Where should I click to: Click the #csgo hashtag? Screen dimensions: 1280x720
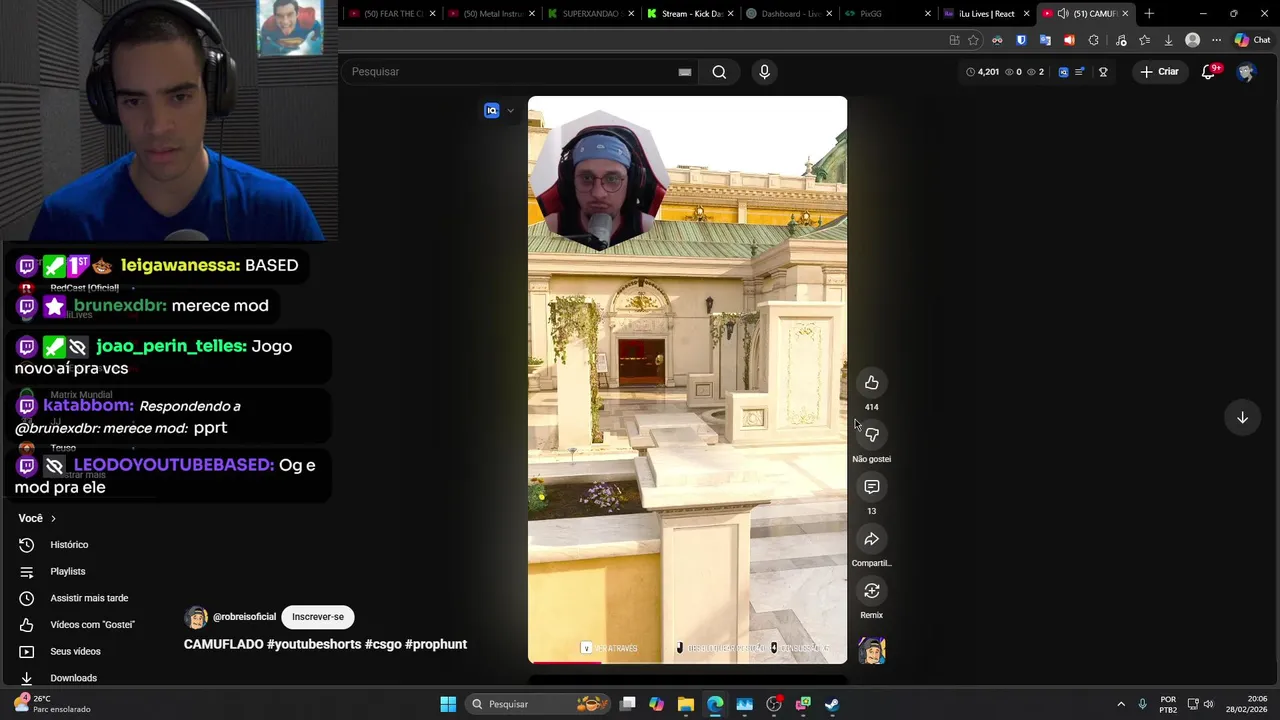click(x=383, y=644)
